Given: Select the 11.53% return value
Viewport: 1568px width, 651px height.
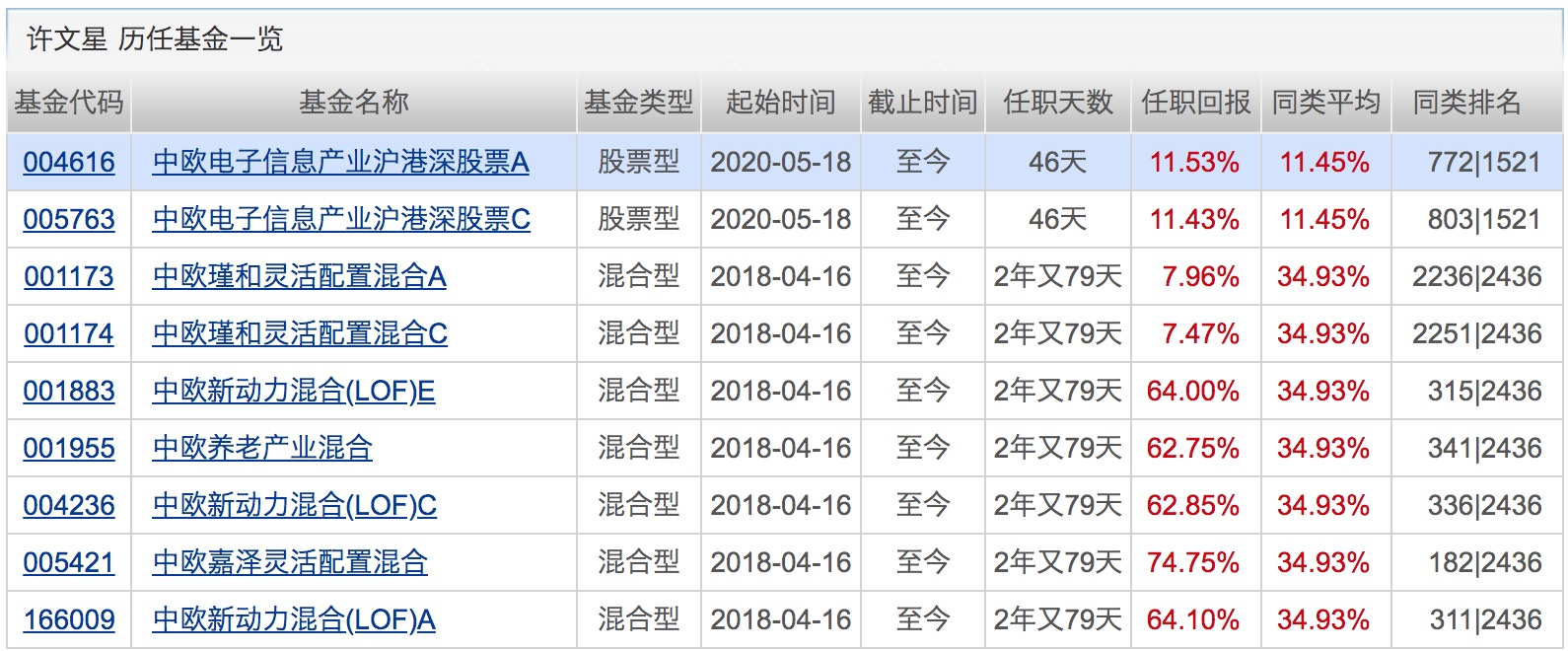Looking at the screenshot, I should pyautogui.click(x=1194, y=162).
